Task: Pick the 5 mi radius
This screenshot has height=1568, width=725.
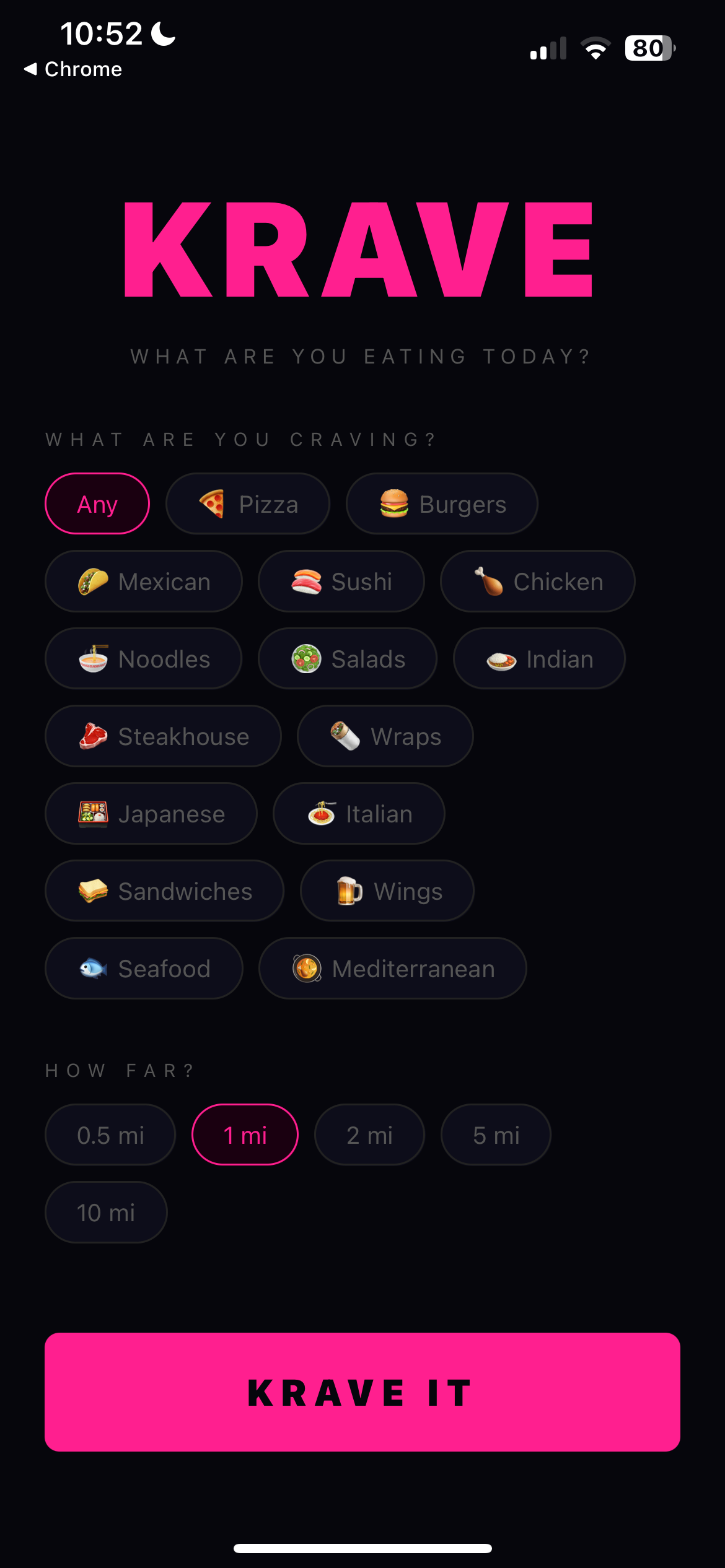Action: (496, 1135)
